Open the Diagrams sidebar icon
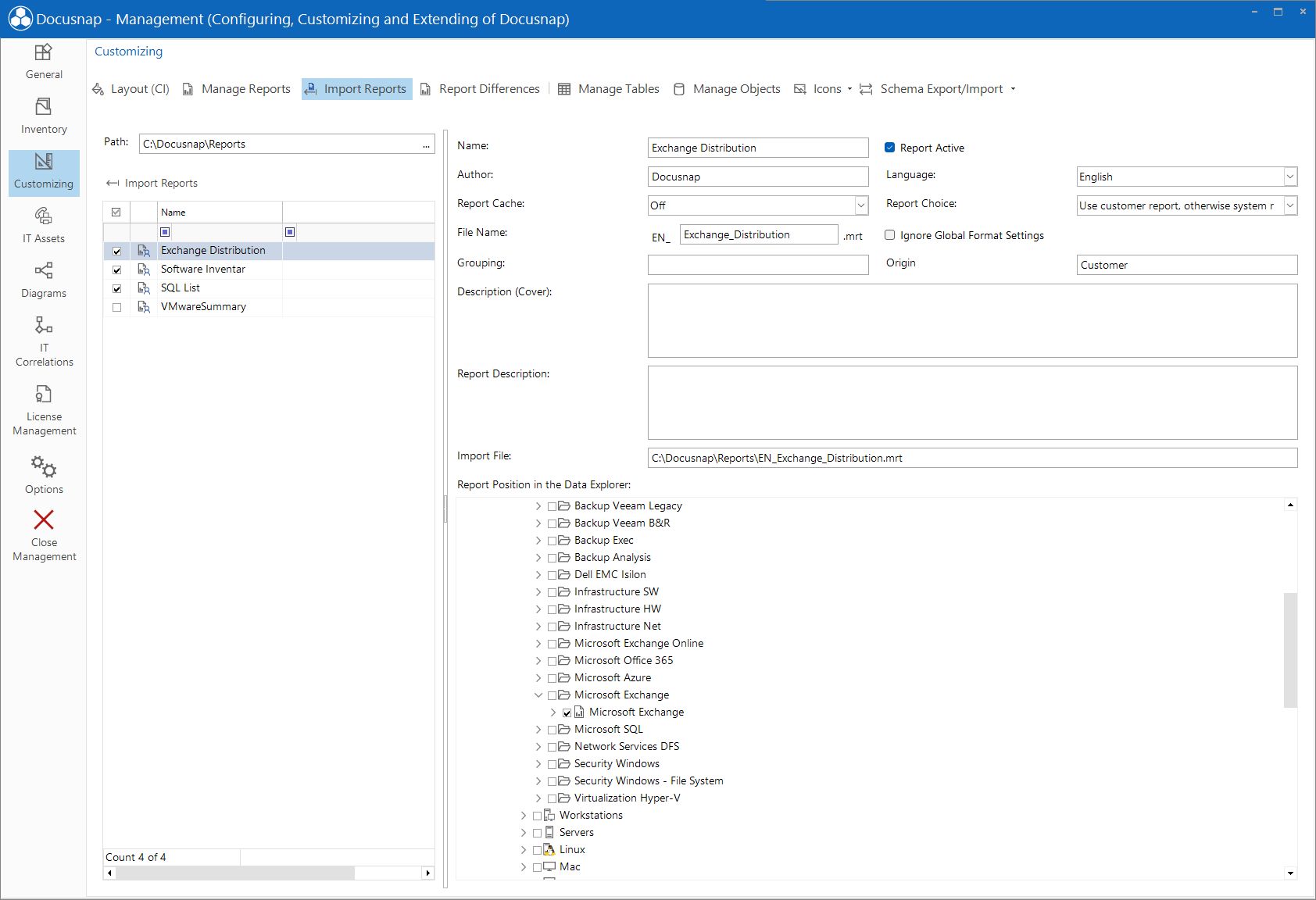The height and width of the screenshot is (900, 1316). (44, 270)
